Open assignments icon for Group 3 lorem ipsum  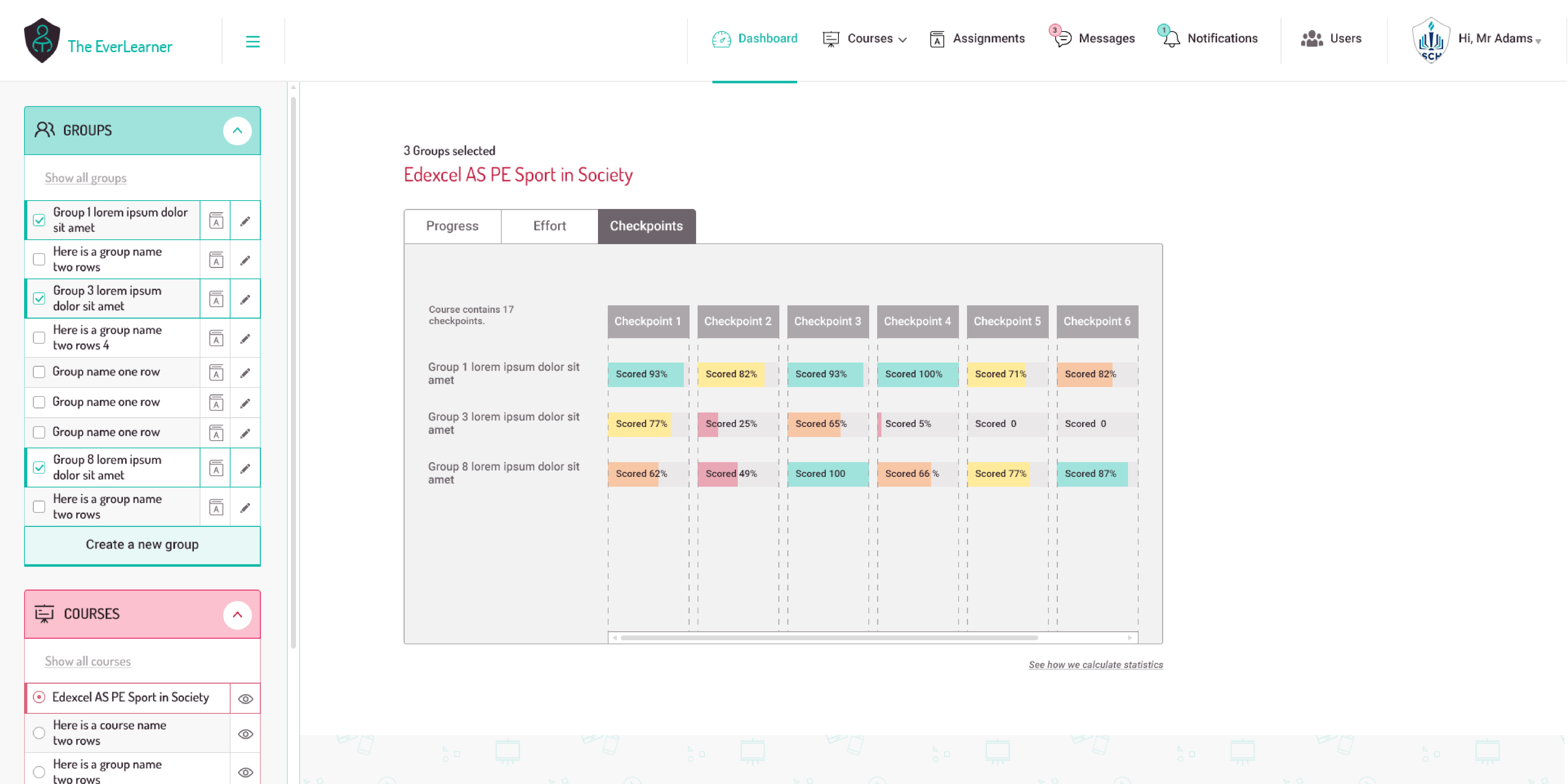(x=216, y=299)
